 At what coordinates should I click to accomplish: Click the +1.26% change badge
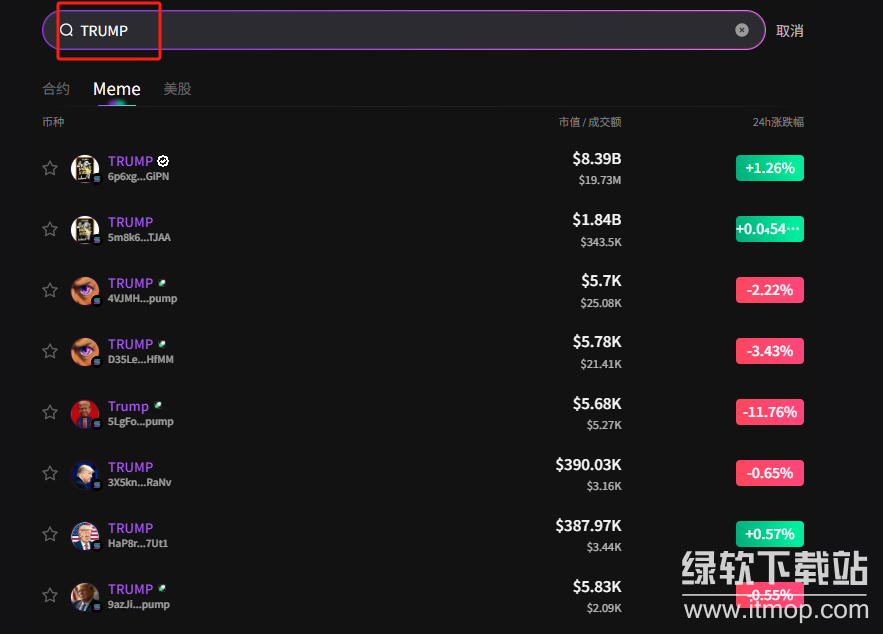click(769, 168)
